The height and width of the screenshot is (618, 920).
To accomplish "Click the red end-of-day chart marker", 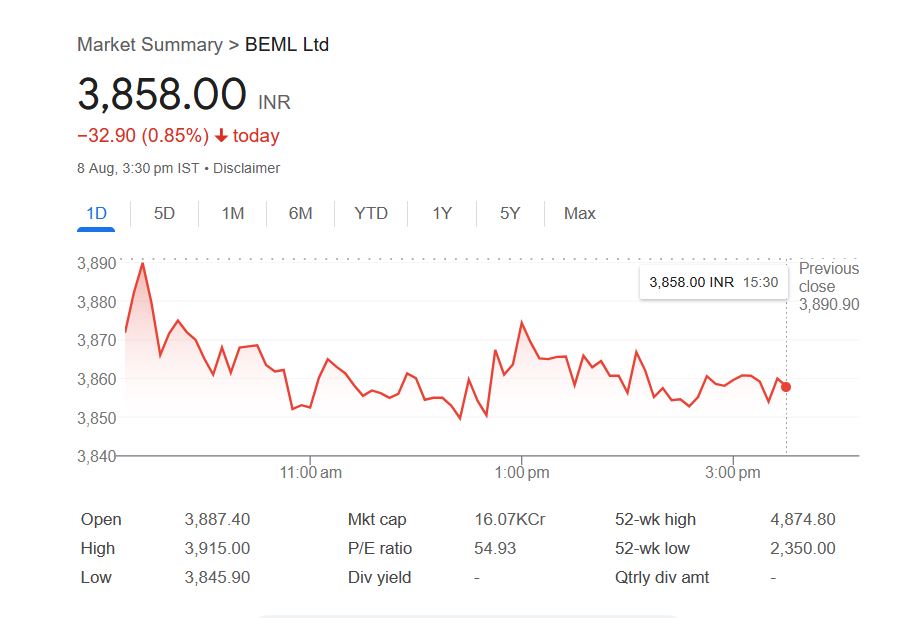I will [x=786, y=387].
